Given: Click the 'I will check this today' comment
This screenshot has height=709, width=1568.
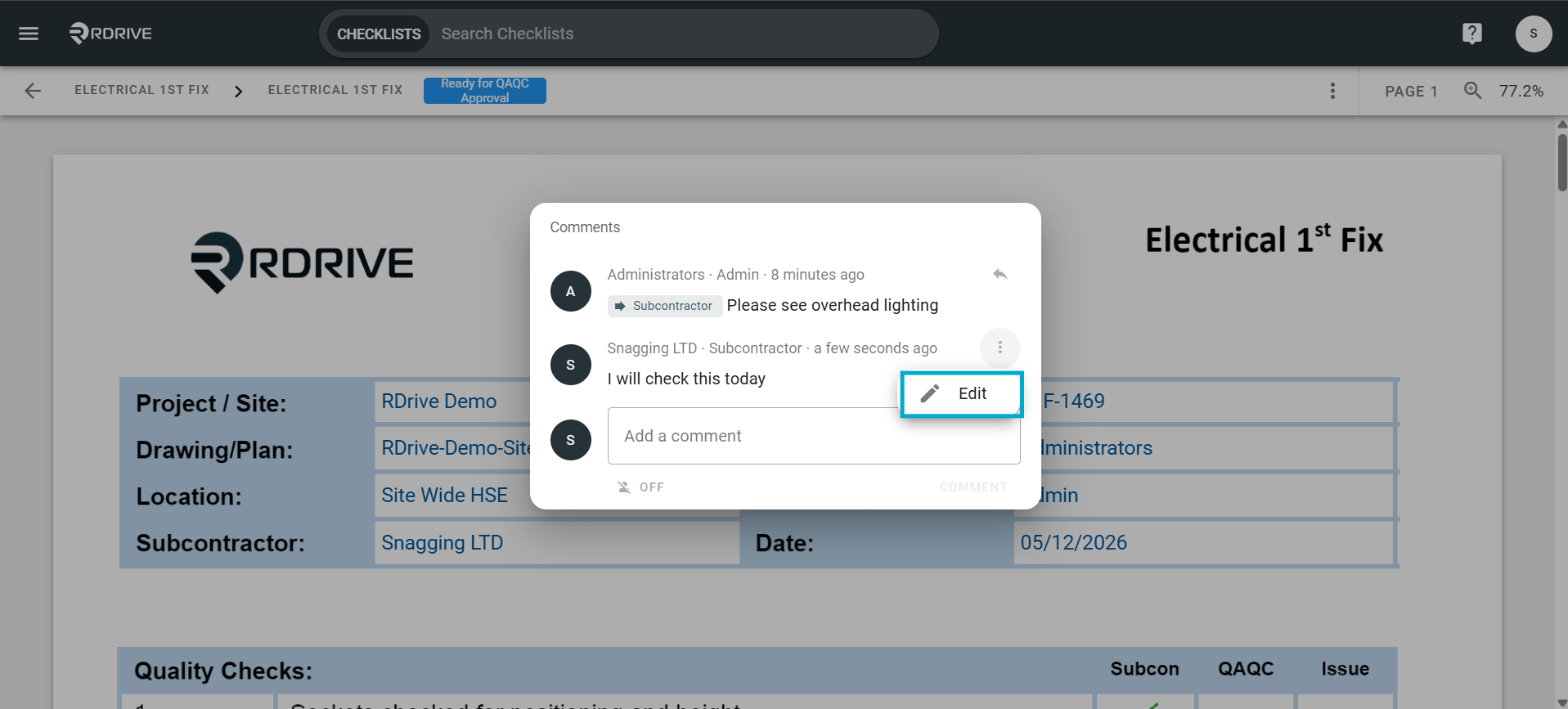Looking at the screenshot, I should click(686, 379).
